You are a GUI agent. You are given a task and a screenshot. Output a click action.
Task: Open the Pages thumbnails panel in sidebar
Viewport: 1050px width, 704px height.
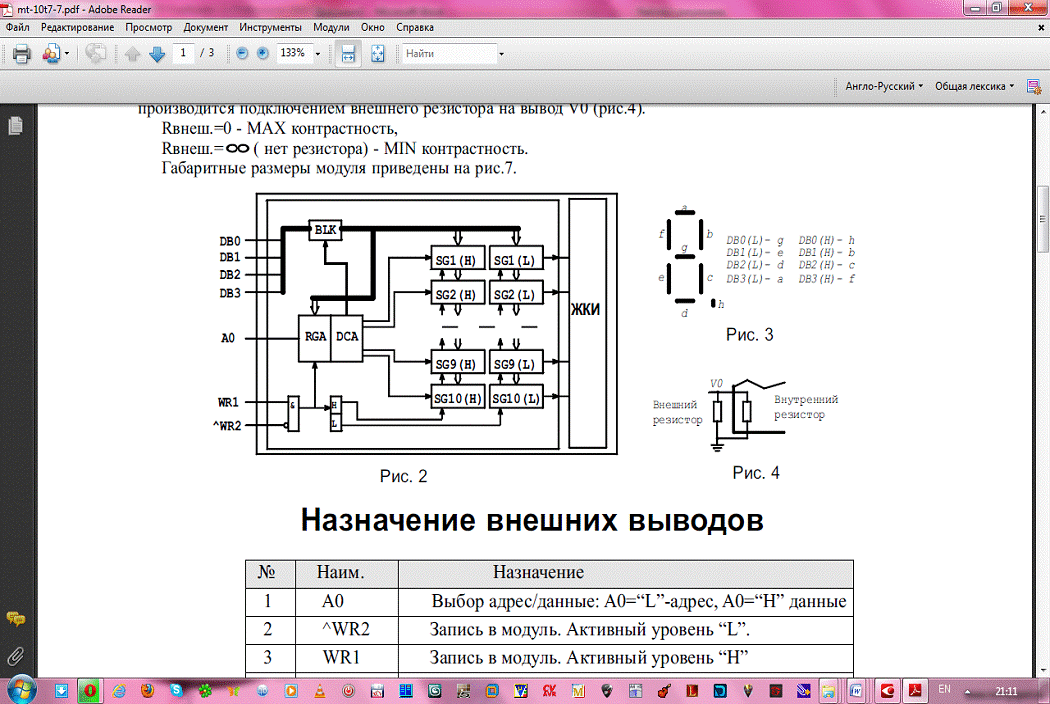point(15,126)
